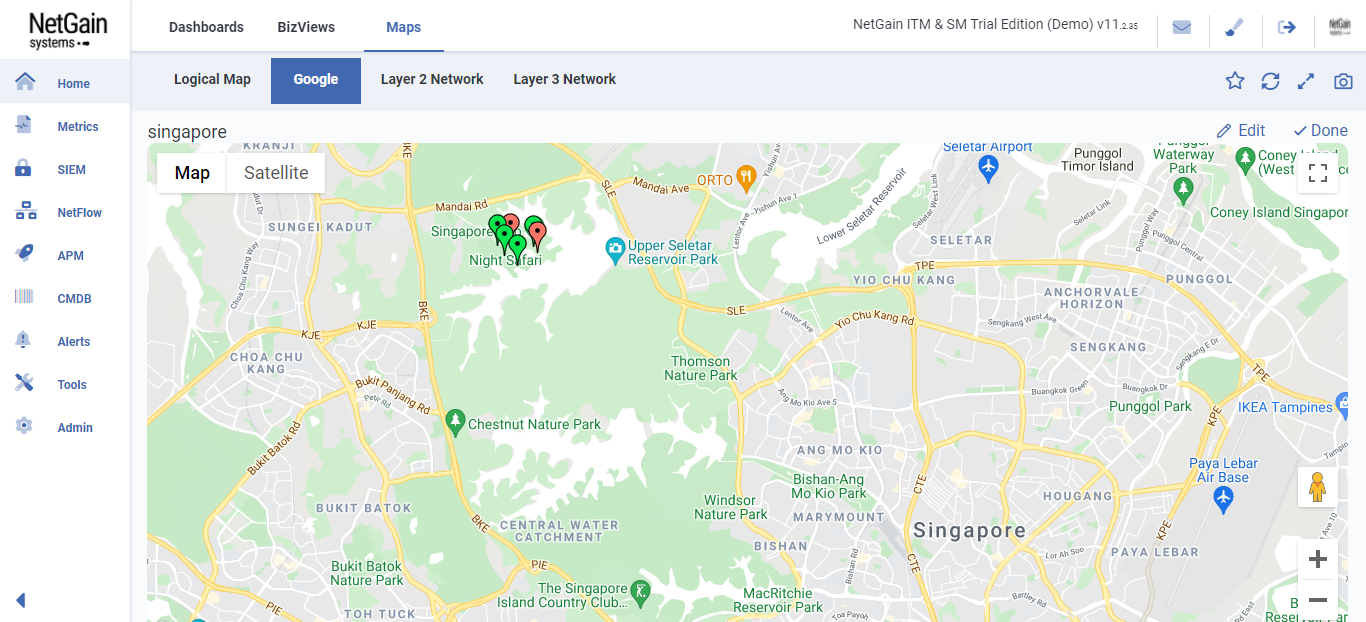
Task: Open the theme brush icon
Action: click(1234, 27)
